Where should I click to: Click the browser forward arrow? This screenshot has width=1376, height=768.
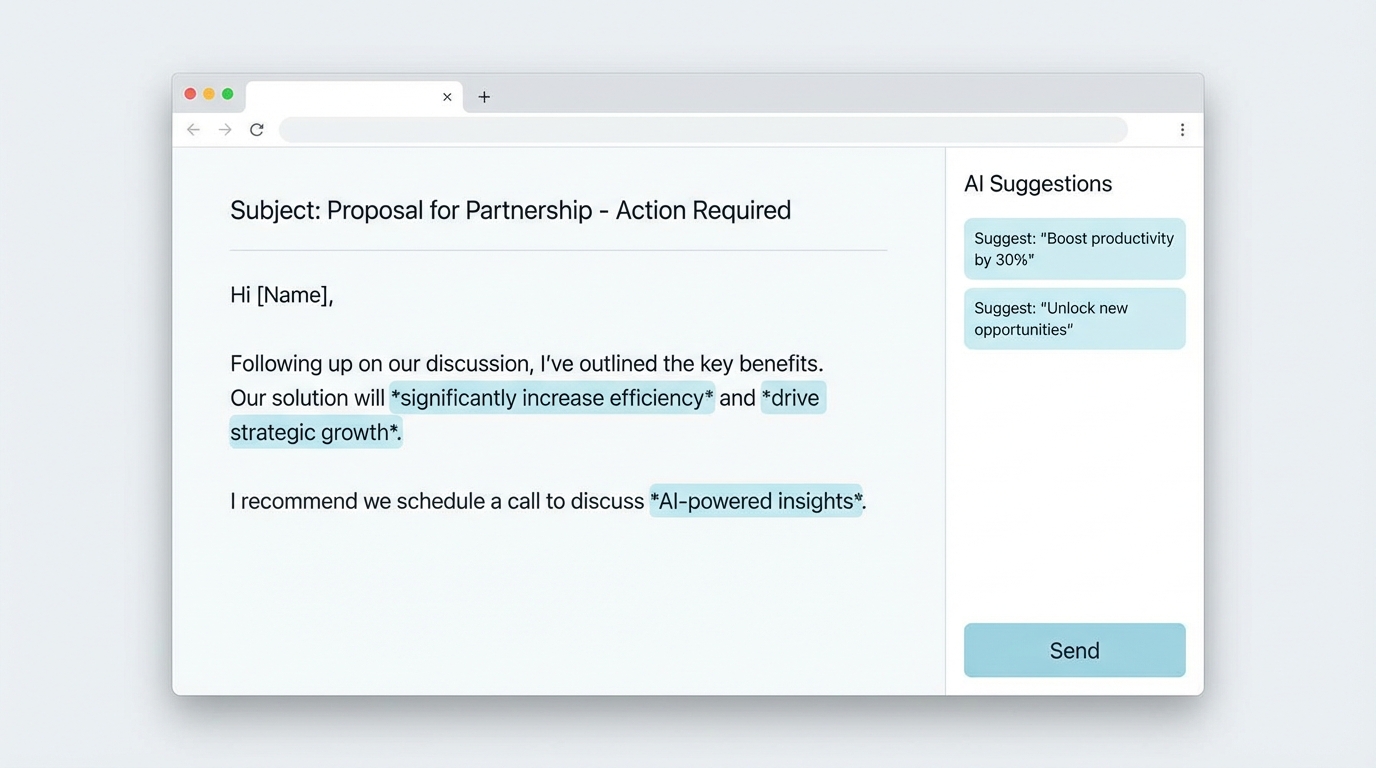225,130
